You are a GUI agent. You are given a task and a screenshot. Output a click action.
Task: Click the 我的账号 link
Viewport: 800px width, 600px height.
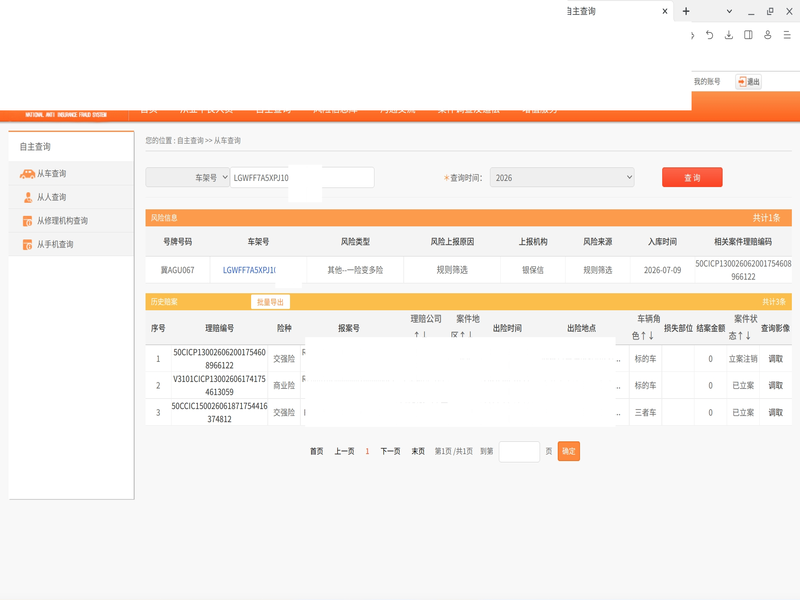(x=707, y=82)
